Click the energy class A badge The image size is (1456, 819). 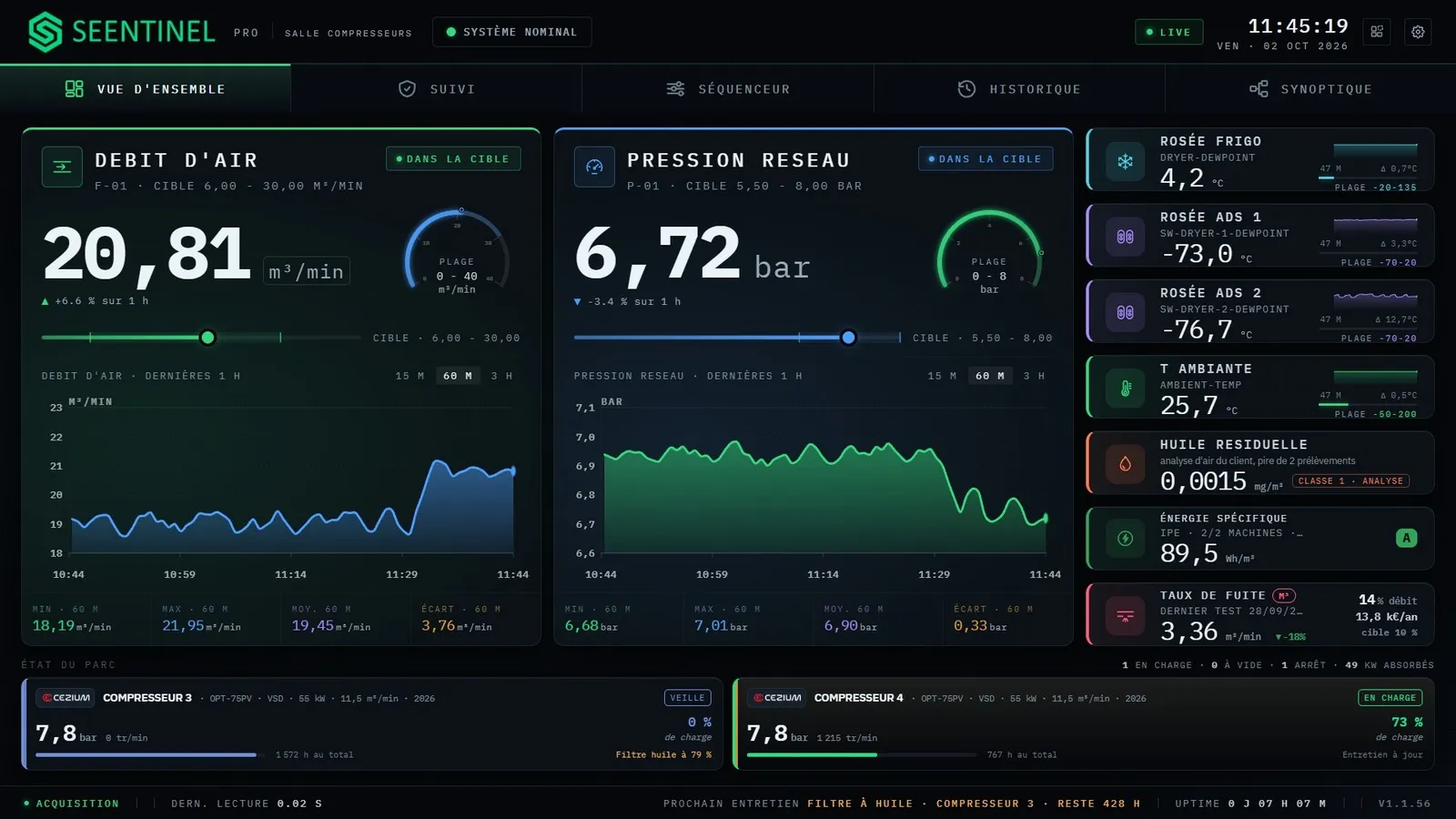[1406, 538]
